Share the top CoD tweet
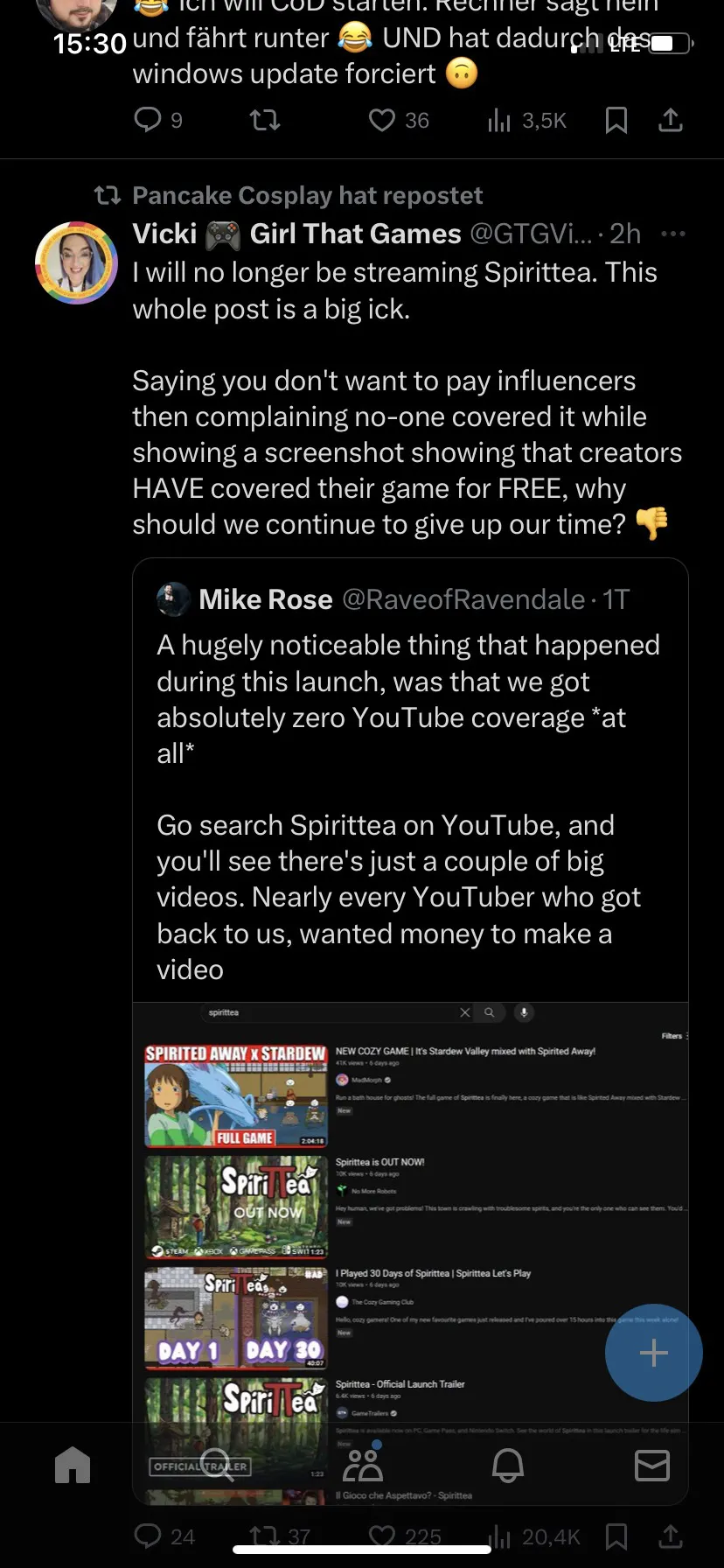Screen dimensions: 724x1568 (x=671, y=120)
